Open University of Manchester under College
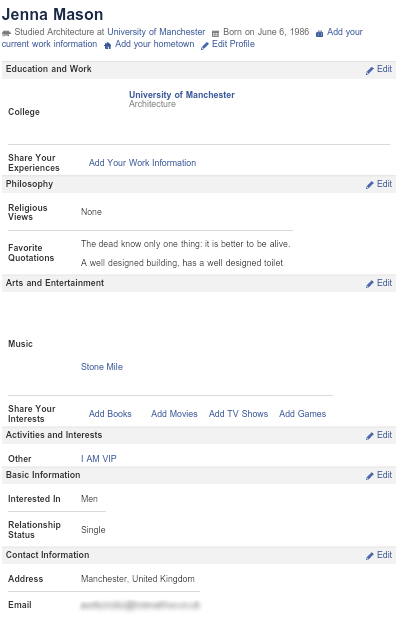 pos(181,95)
